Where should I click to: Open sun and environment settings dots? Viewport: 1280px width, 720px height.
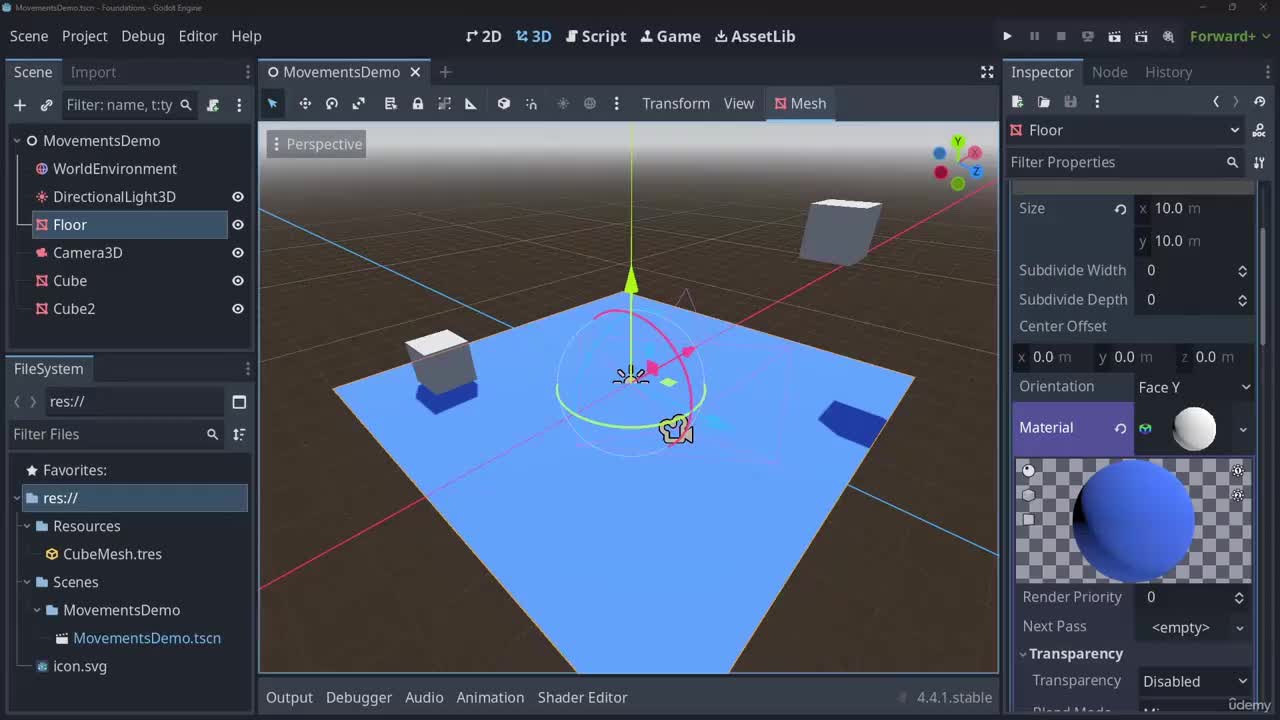tap(616, 103)
